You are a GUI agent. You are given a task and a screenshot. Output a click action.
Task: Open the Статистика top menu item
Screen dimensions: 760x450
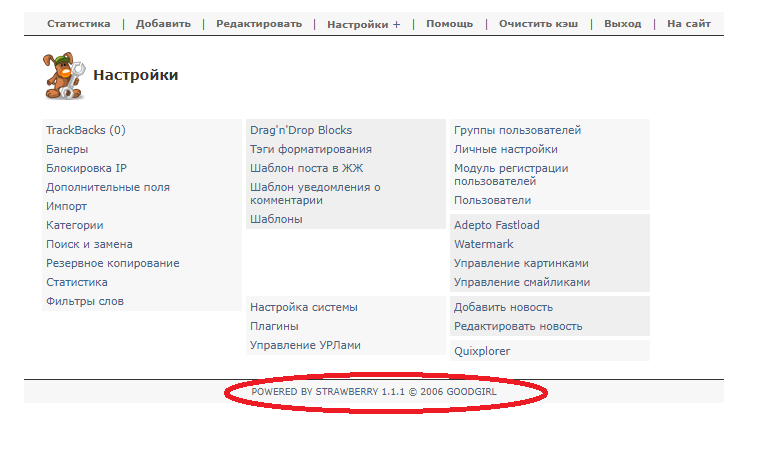click(79, 24)
